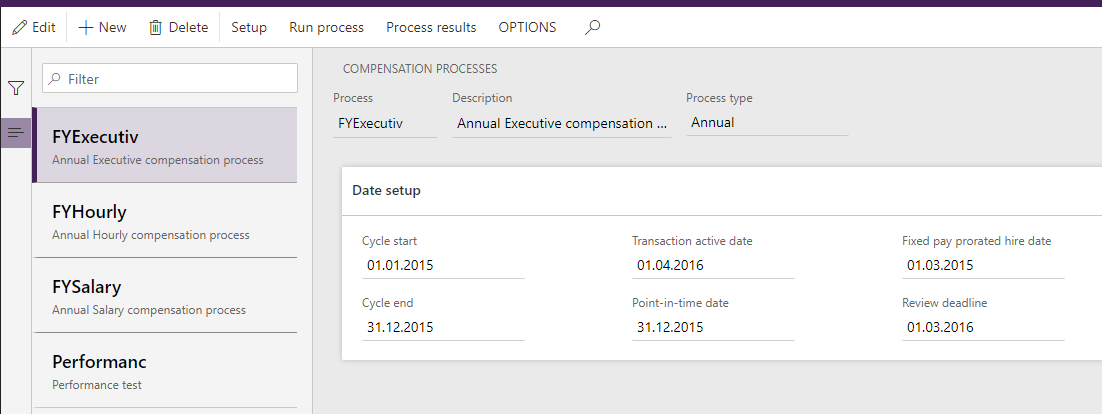Click Run process button

326,28
